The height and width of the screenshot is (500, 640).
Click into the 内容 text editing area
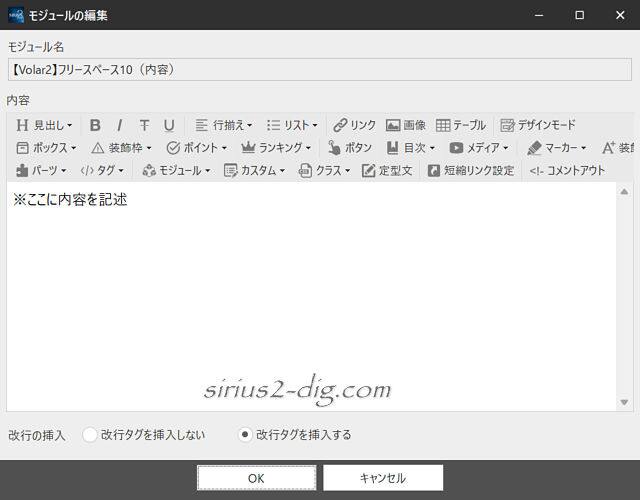(311, 297)
